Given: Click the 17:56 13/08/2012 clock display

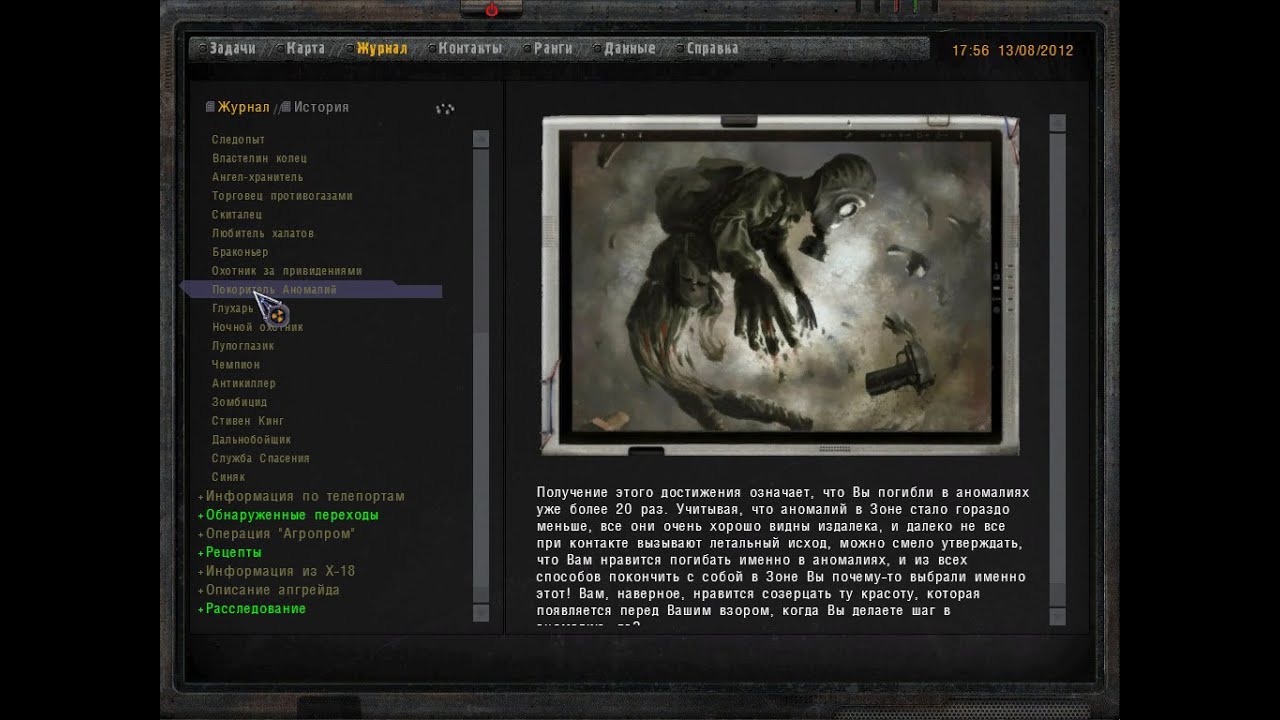Looking at the screenshot, I should click(1012, 50).
